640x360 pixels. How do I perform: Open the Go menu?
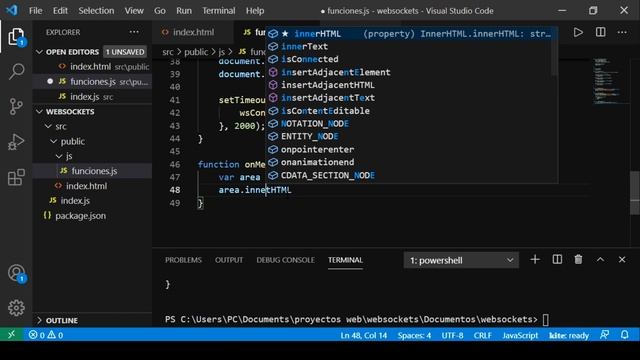[160, 11]
